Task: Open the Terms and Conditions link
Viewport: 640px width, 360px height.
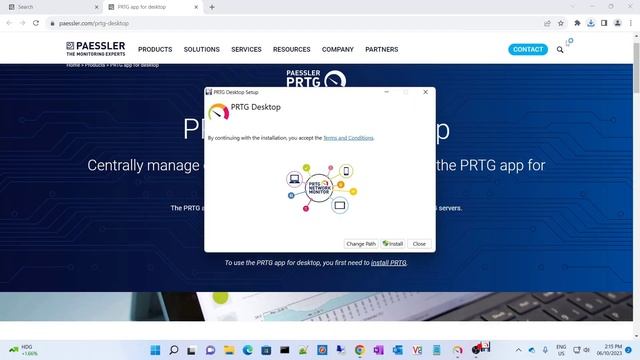Action: click(x=348, y=138)
